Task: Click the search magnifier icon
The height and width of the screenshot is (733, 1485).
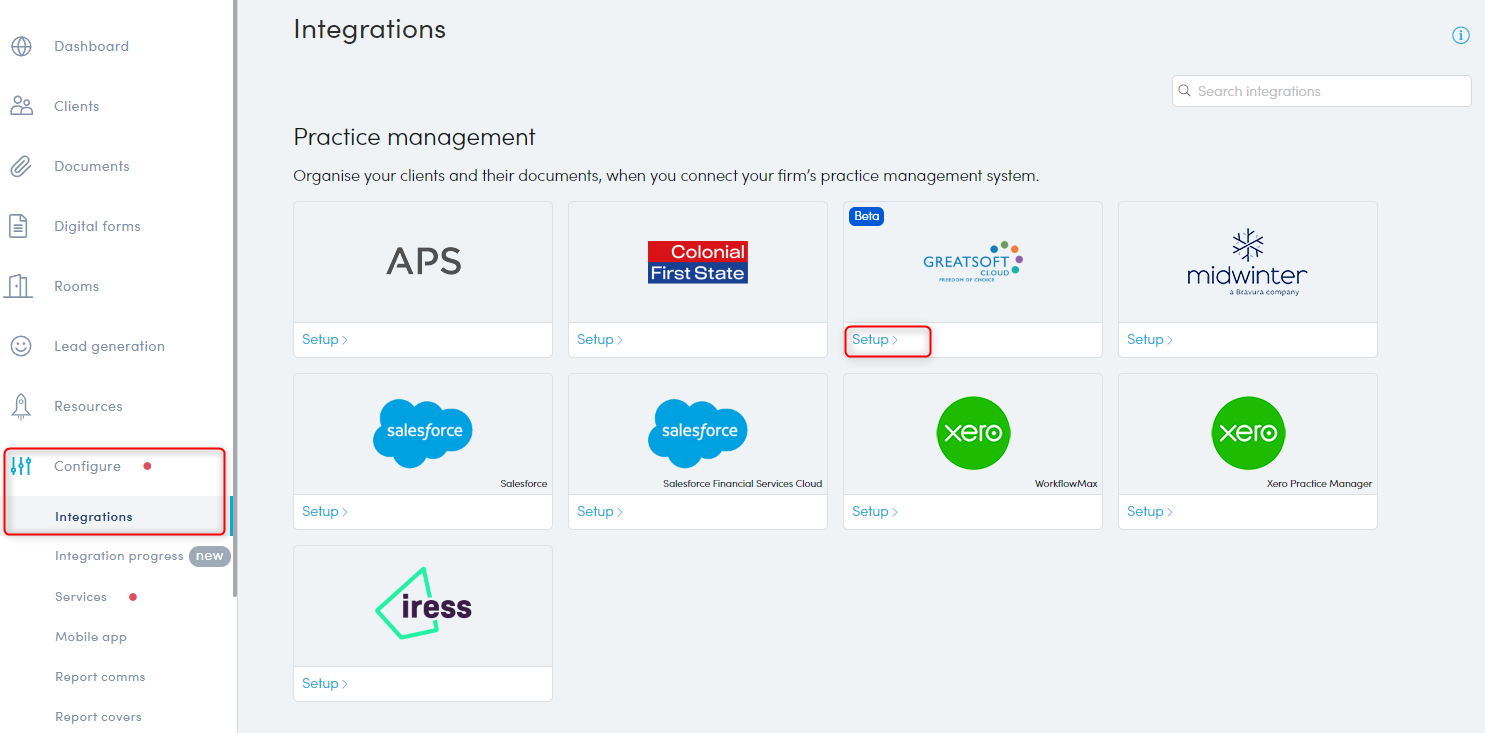Action: 1185,91
